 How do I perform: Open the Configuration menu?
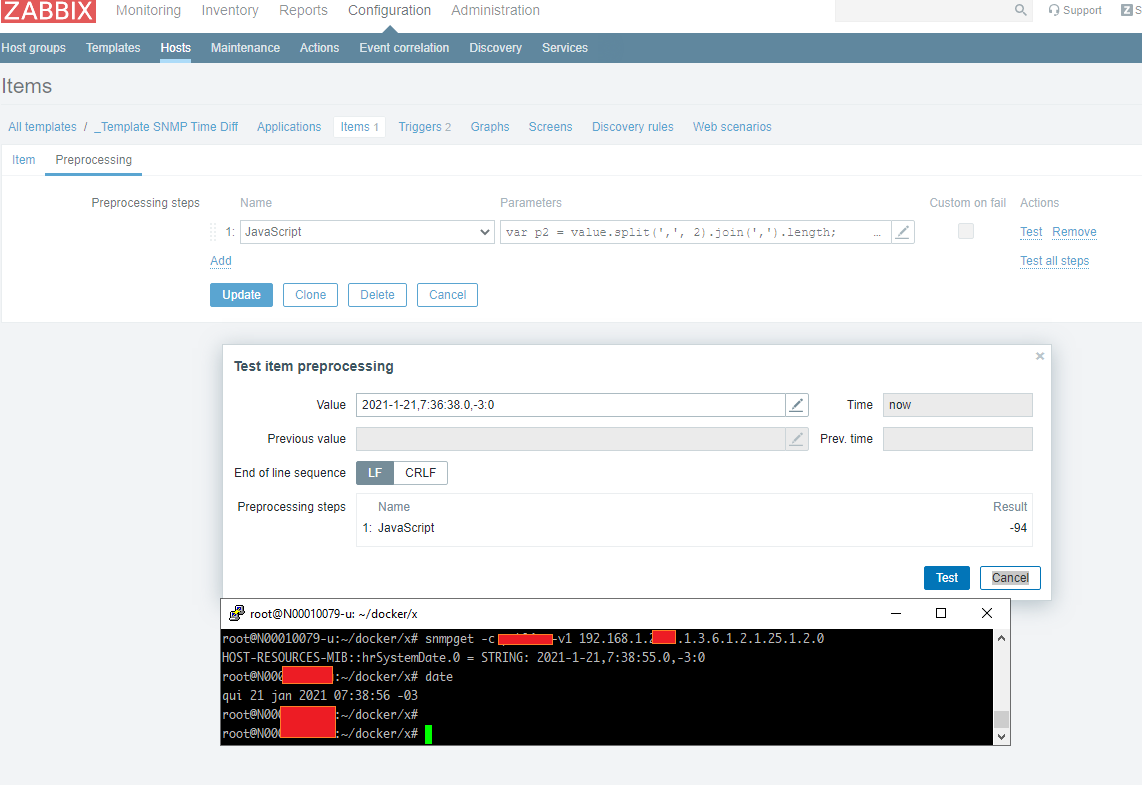(390, 10)
